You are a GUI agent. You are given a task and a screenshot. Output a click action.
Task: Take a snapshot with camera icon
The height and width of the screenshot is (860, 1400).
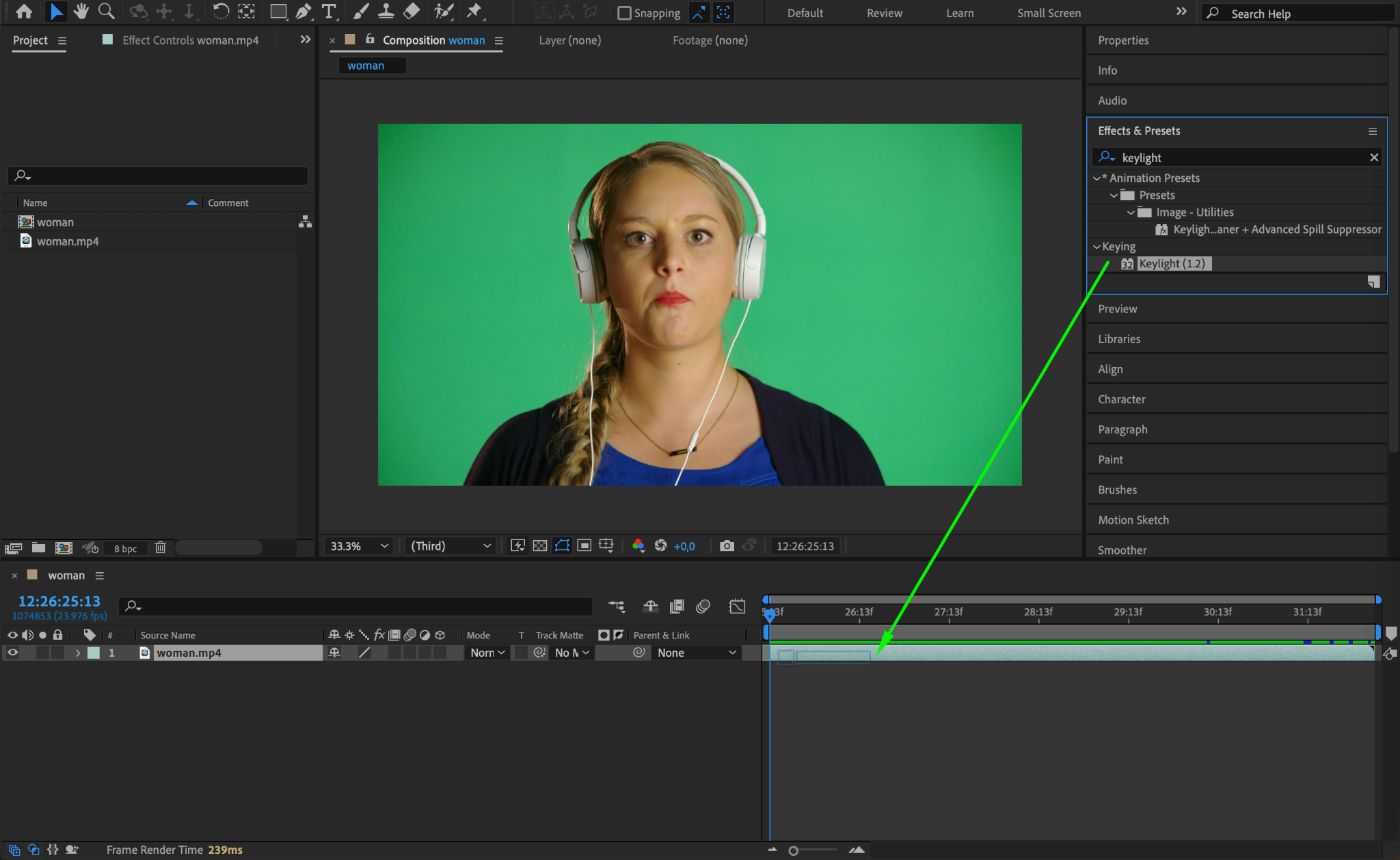pyautogui.click(x=727, y=546)
